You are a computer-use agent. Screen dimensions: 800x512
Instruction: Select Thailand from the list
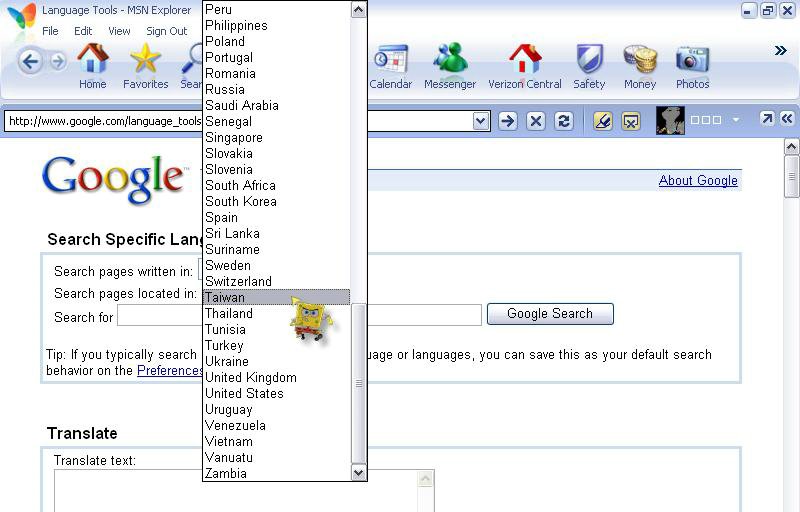tap(276, 314)
